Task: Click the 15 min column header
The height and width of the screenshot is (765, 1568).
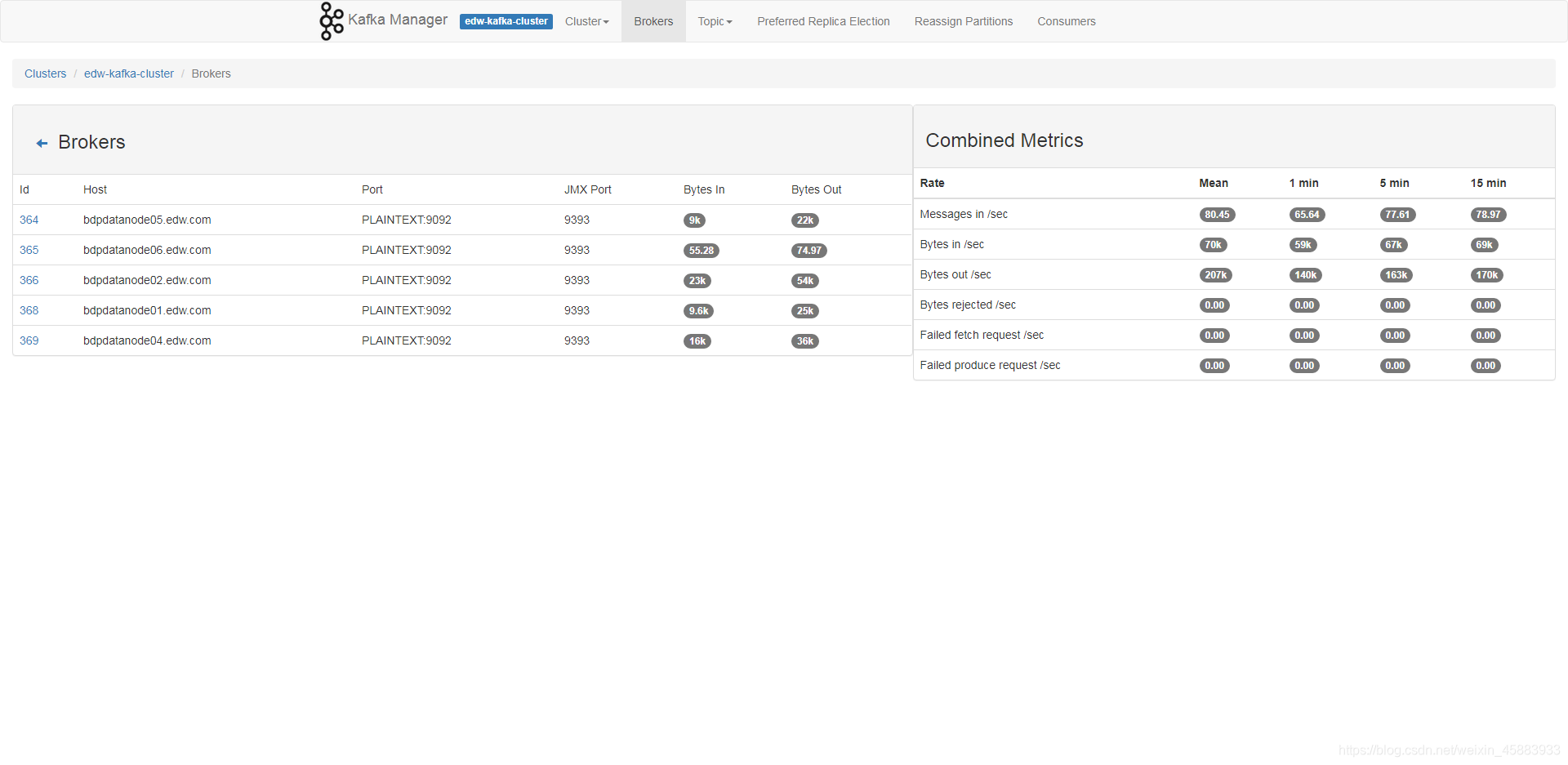Action: pos(1488,183)
